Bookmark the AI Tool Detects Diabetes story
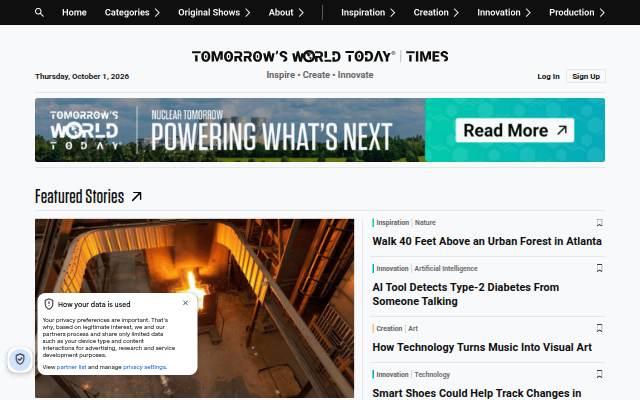The height and width of the screenshot is (400, 640). (x=599, y=268)
